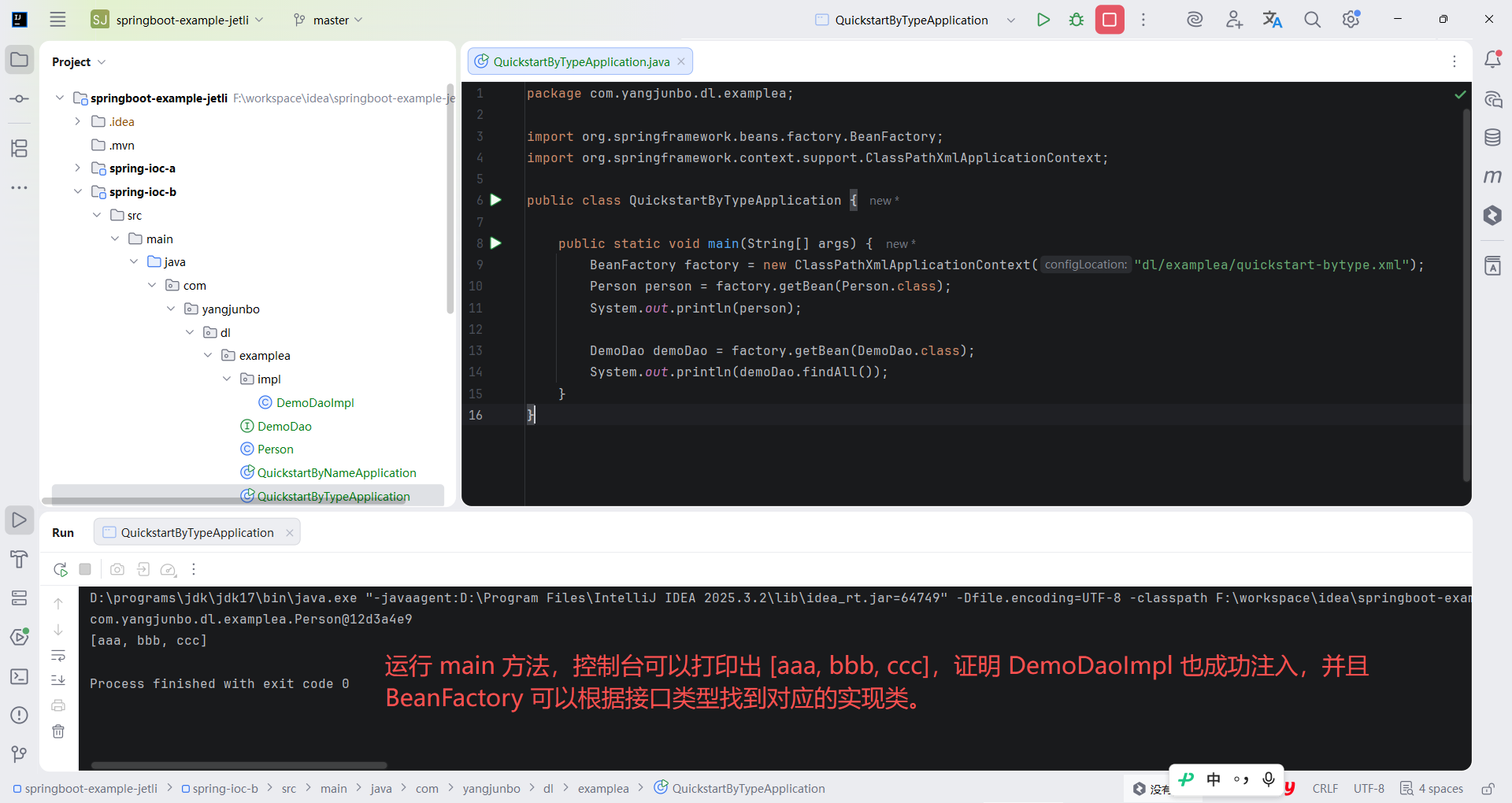
Task: Open the Build hammer tool window
Action: click(x=20, y=559)
